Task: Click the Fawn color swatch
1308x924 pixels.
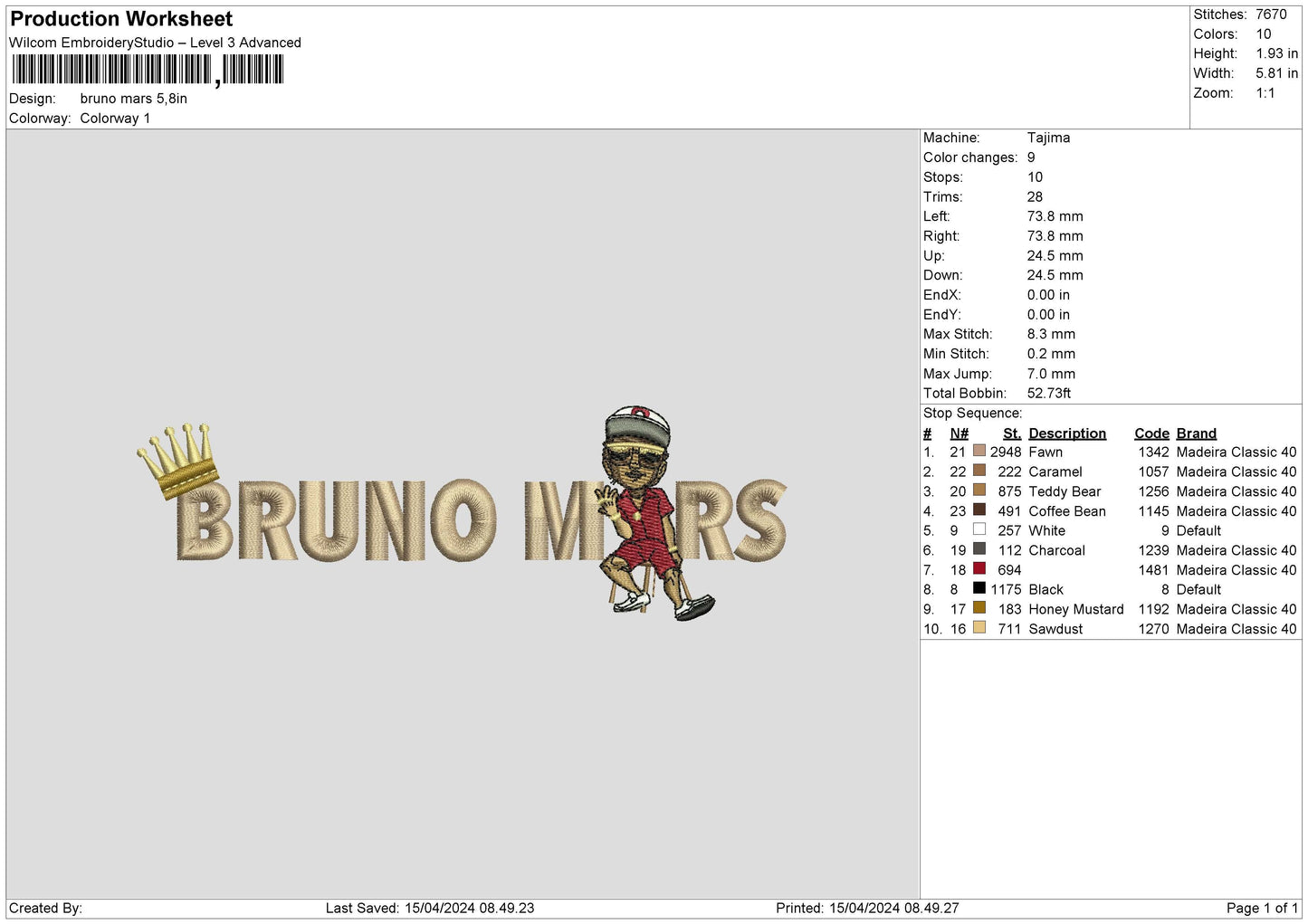Action: 979,451
